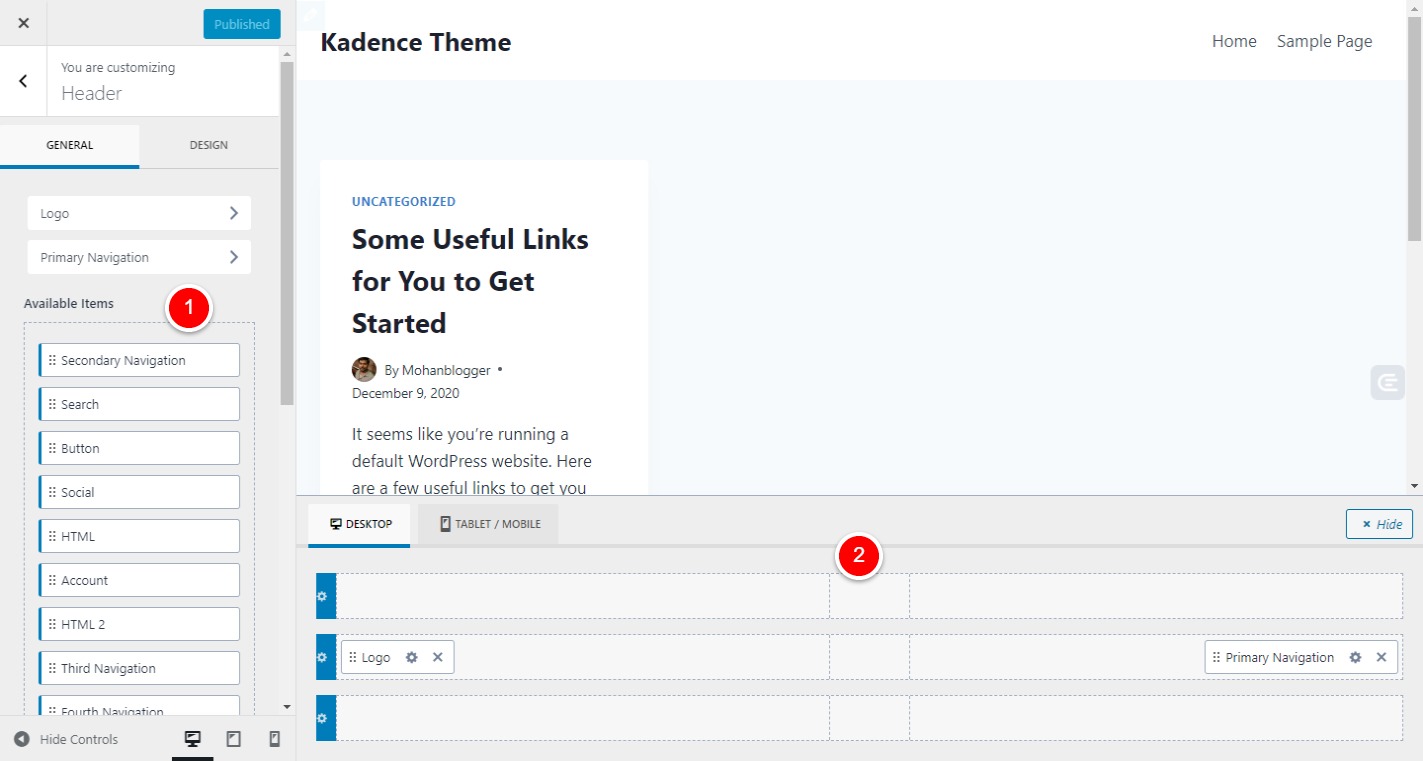Switch to the DESIGN tab
The height and width of the screenshot is (761, 1423).
[x=209, y=145]
